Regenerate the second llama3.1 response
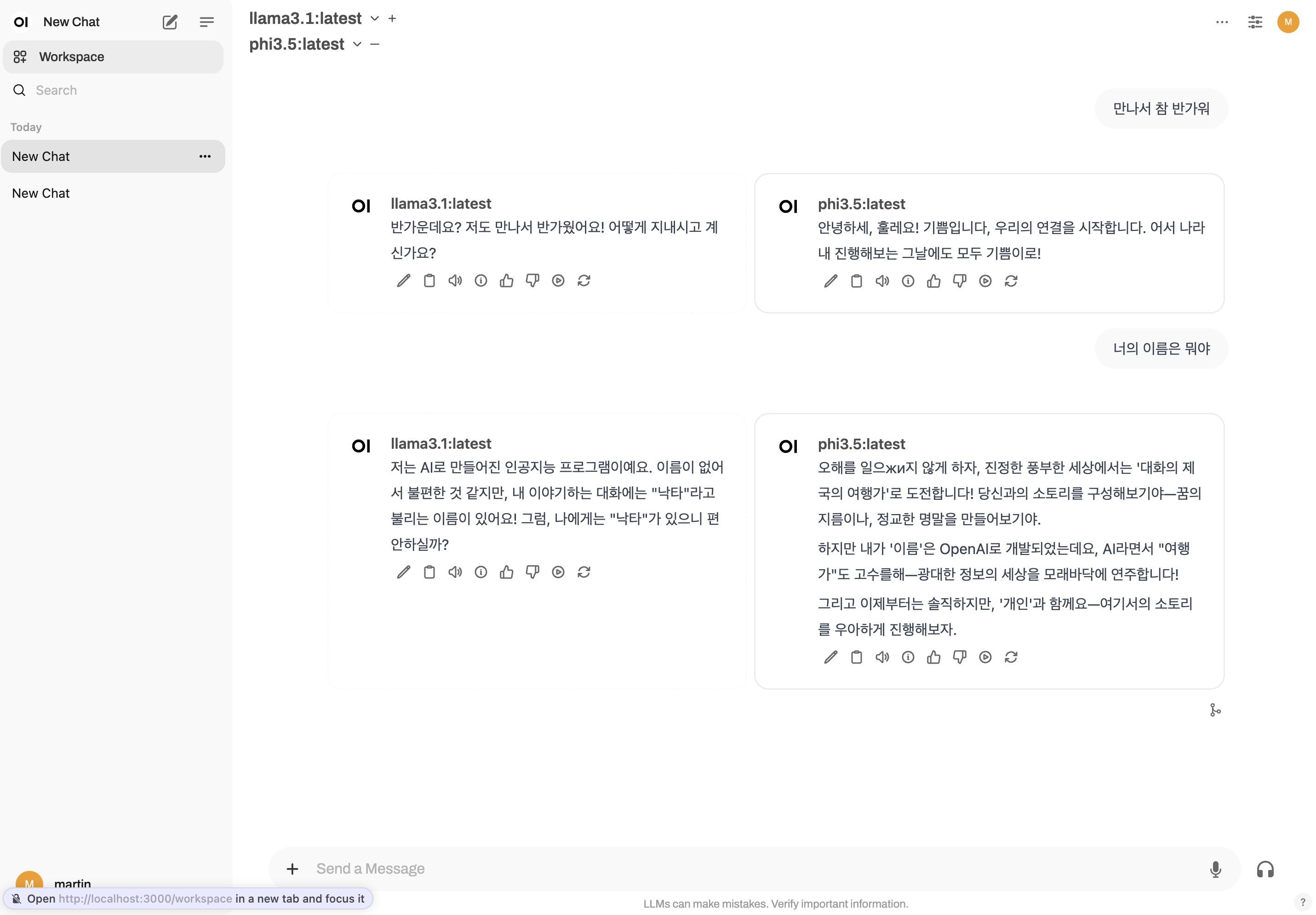Image resolution: width=1316 pixels, height=915 pixels. pos(584,572)
